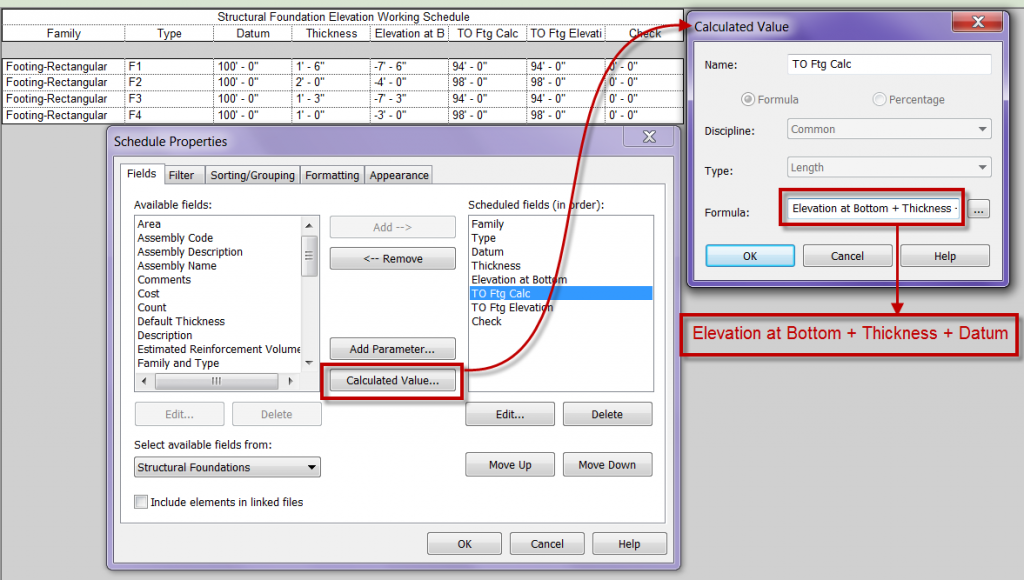Select Assembly Code in available fields
Viewport: 1024px width, 580px height.
pyautogui.click(x=175, y=238)
